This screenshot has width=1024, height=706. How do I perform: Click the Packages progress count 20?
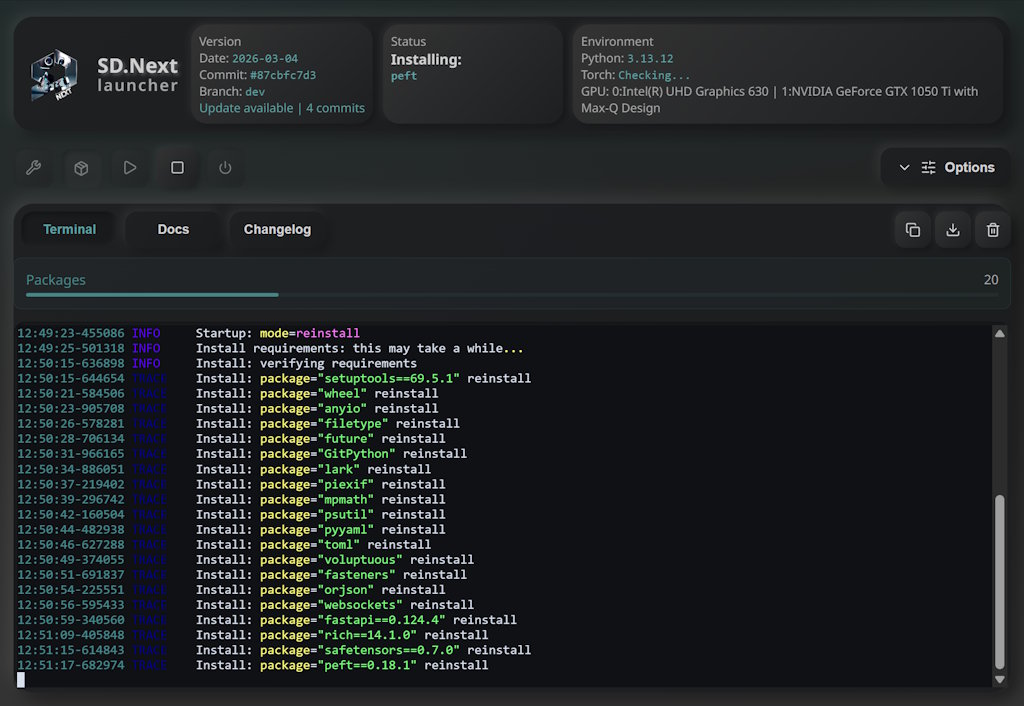click(x=991, y=280)
